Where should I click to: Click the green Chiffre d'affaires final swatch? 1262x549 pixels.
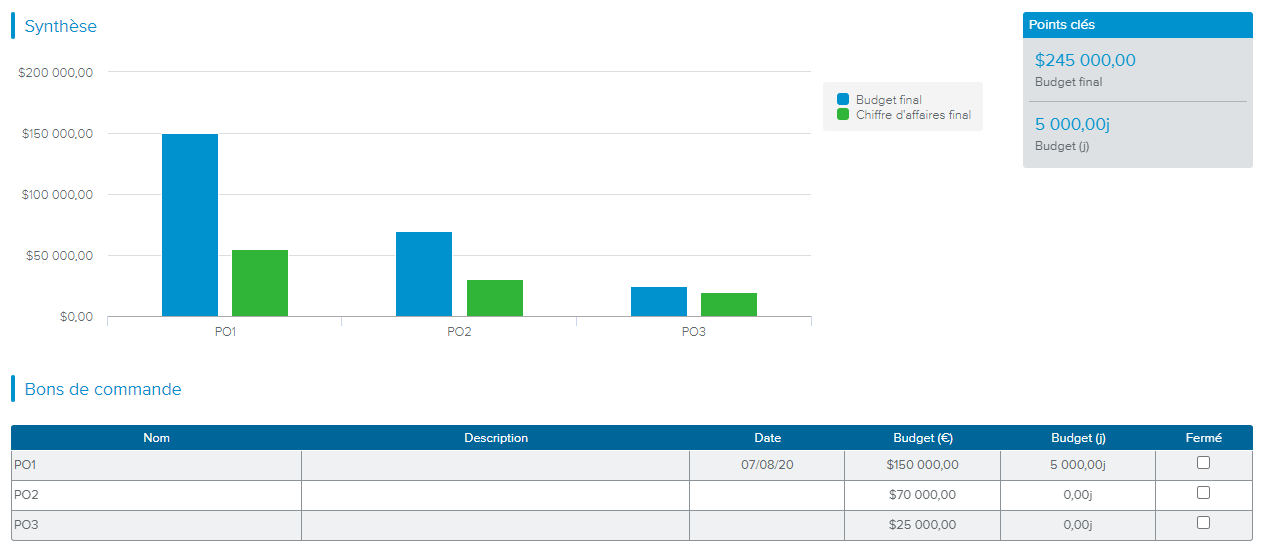[x=843, y=115]
